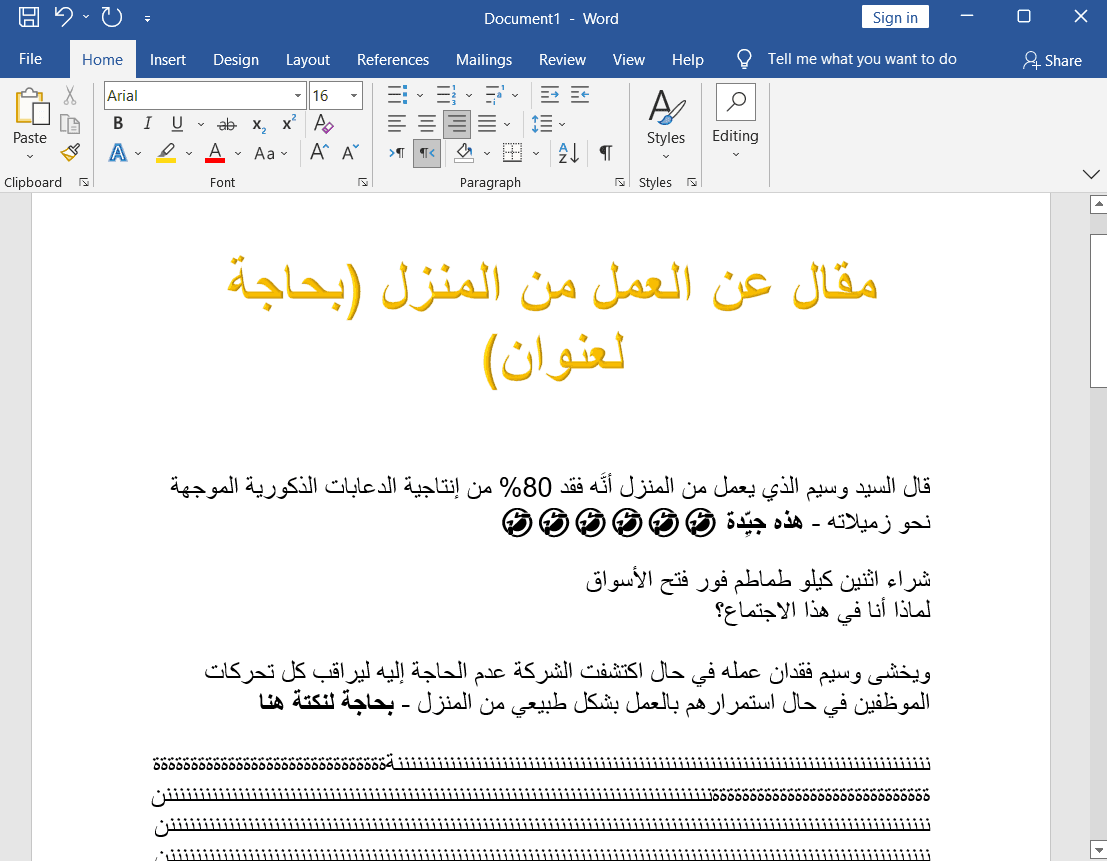Switch to the Insert tab
Screen dimensions: 1107x861
(167, 60)
